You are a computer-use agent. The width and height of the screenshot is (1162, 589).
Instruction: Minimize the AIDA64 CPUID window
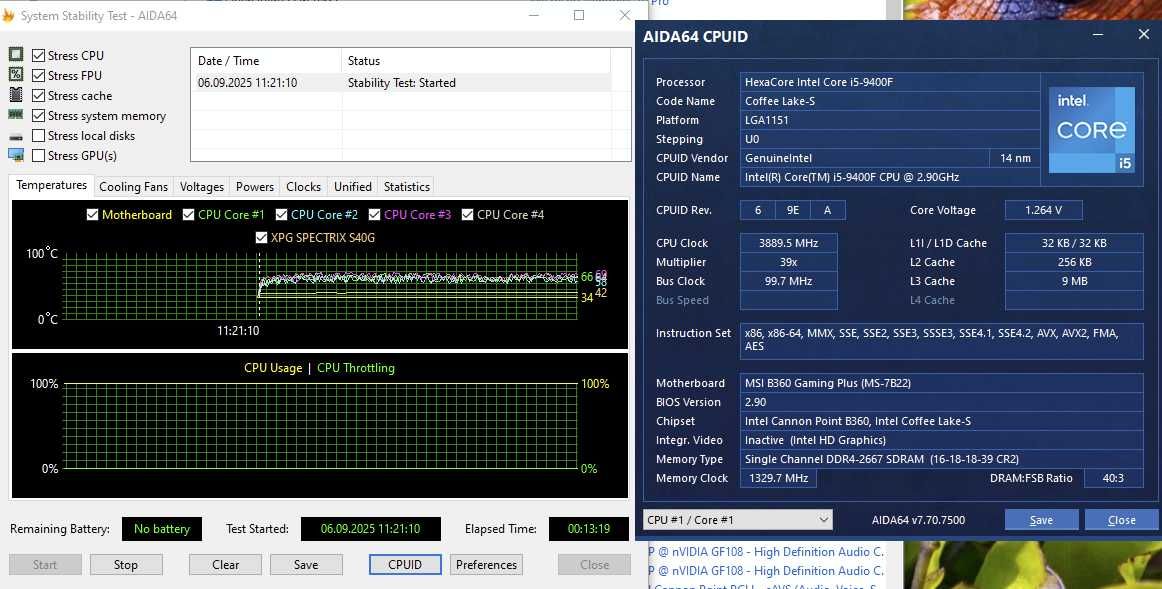tap(1098, 35)
